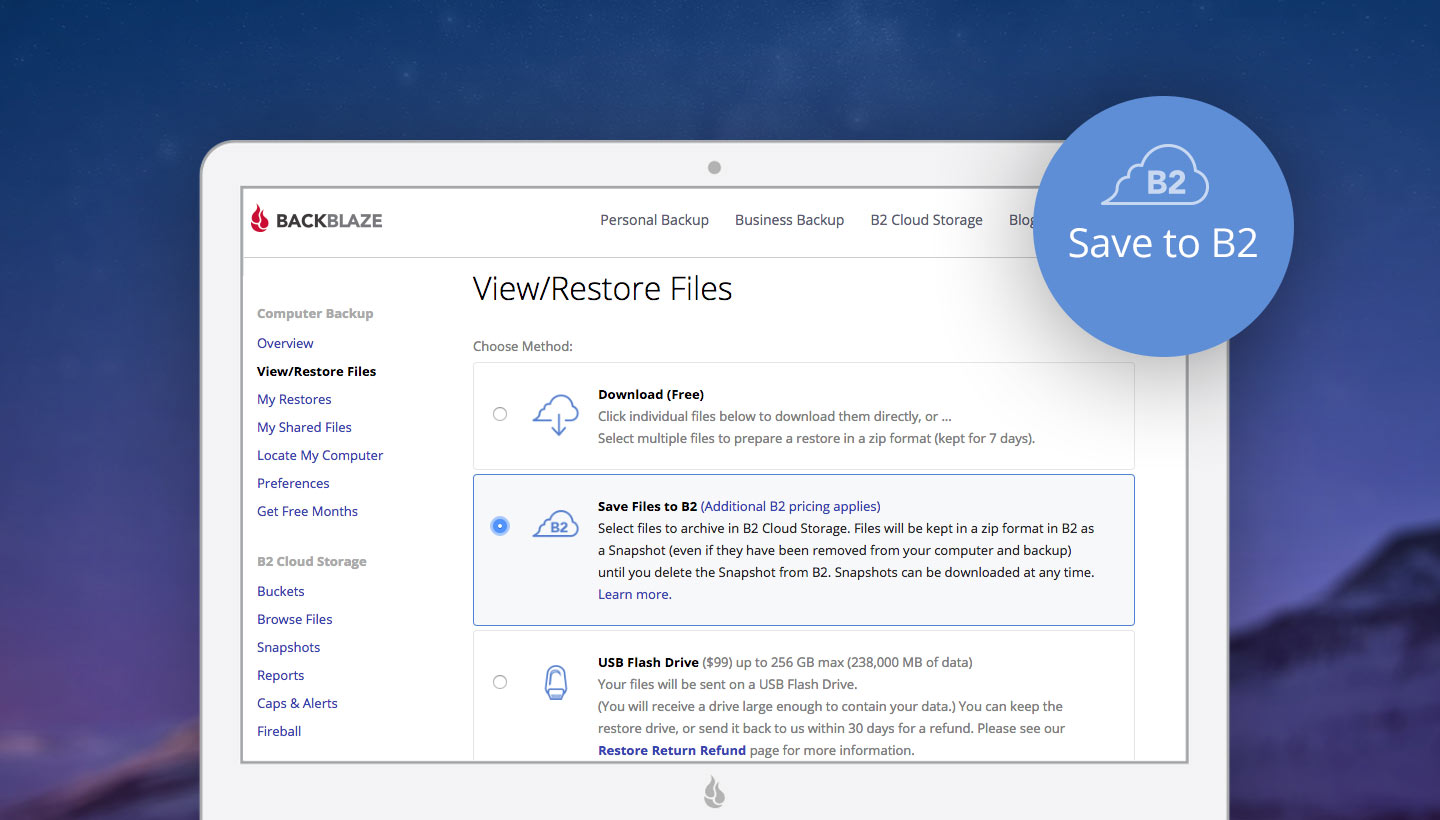Click the USB Flash Drive icon
Viewport: 1440px width, 820px height.
pyautogui.click(x=556, y=682)
